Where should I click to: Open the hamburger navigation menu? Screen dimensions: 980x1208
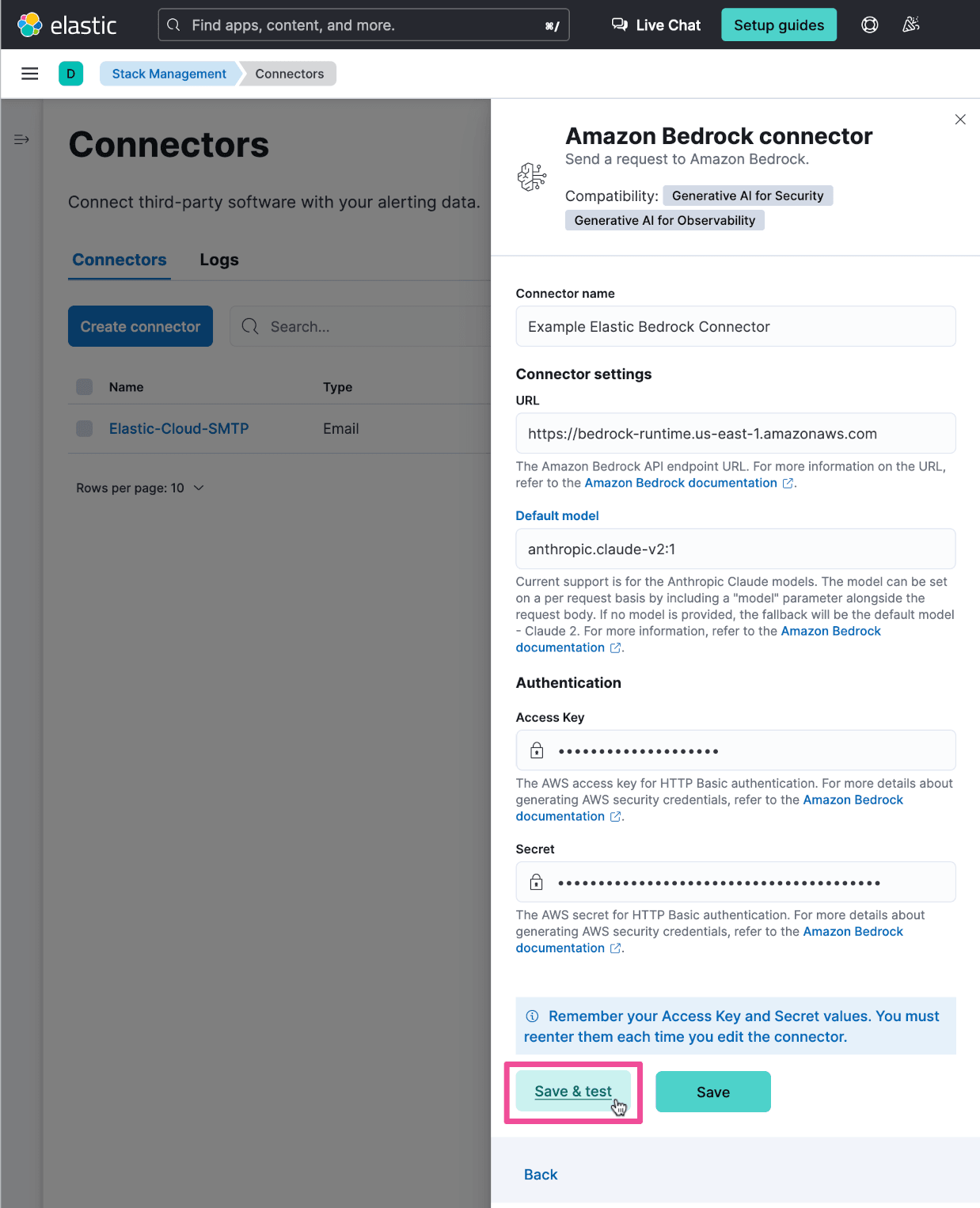(x=30, y=74)
